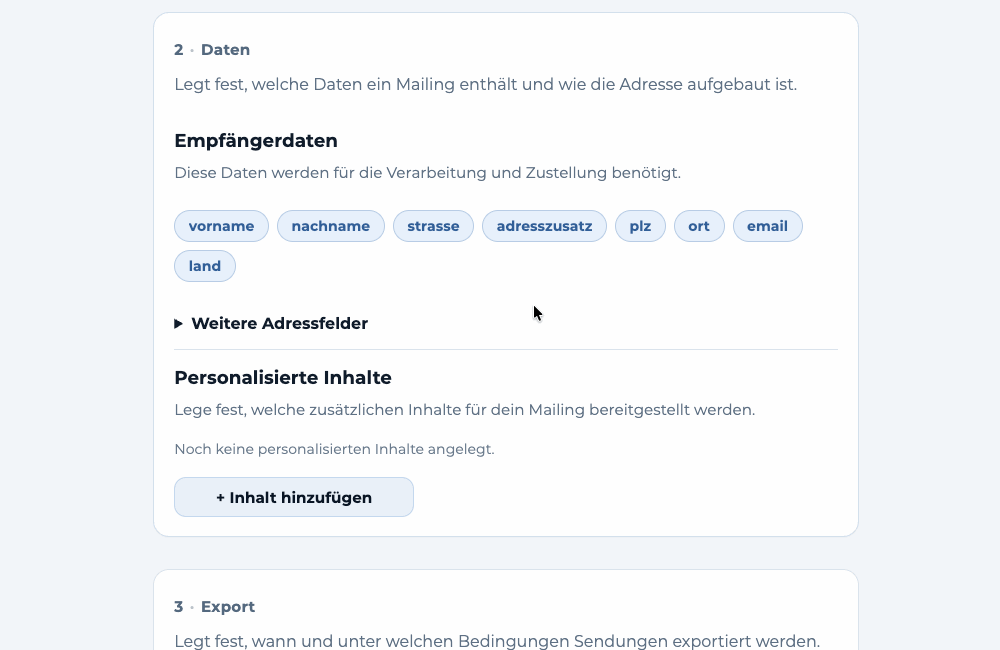Expand the Weitere Adressfelder section
1000x650 pixels.
(x=272, y=323)
